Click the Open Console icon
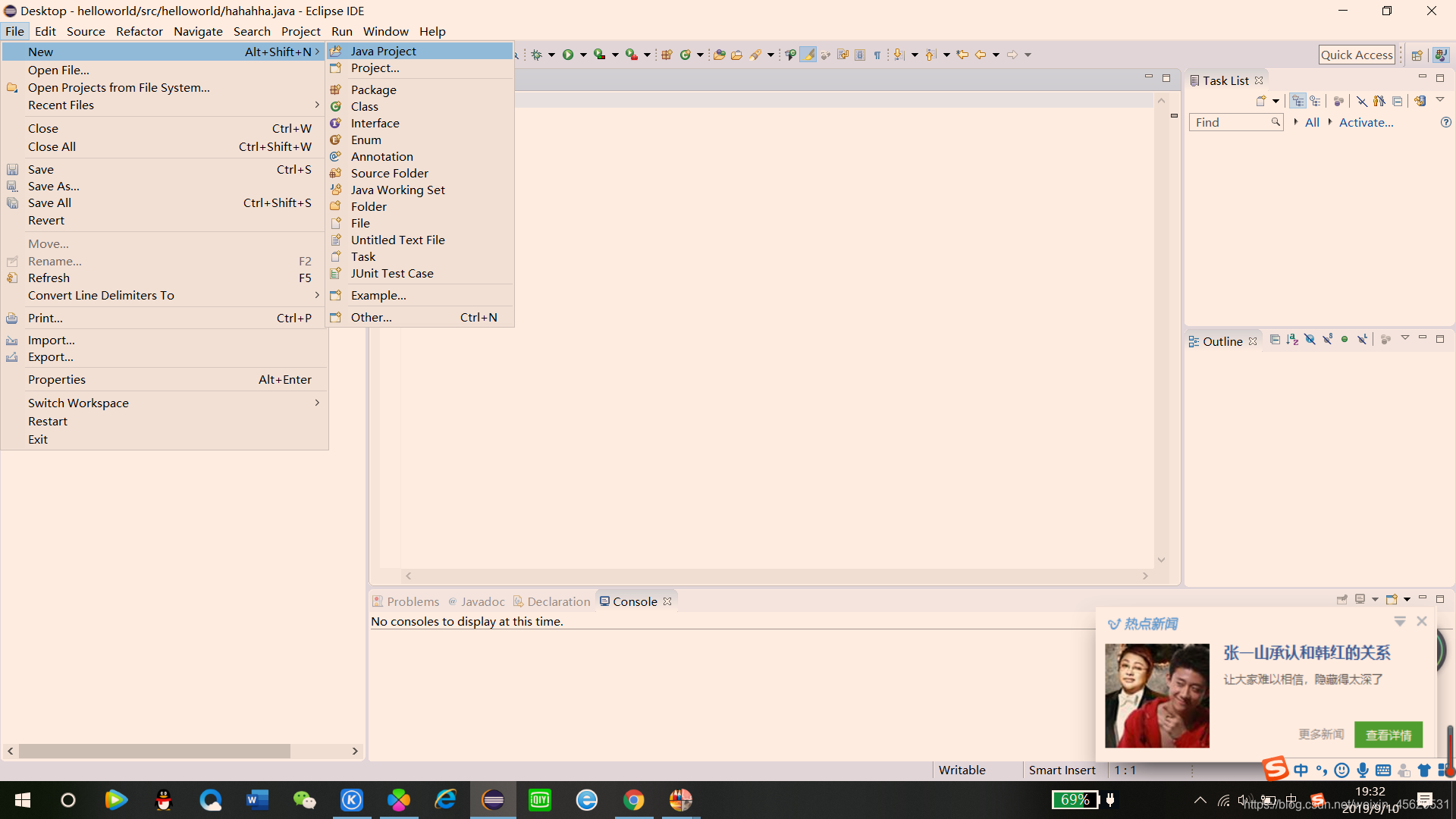 click(x=1392, y=599)
